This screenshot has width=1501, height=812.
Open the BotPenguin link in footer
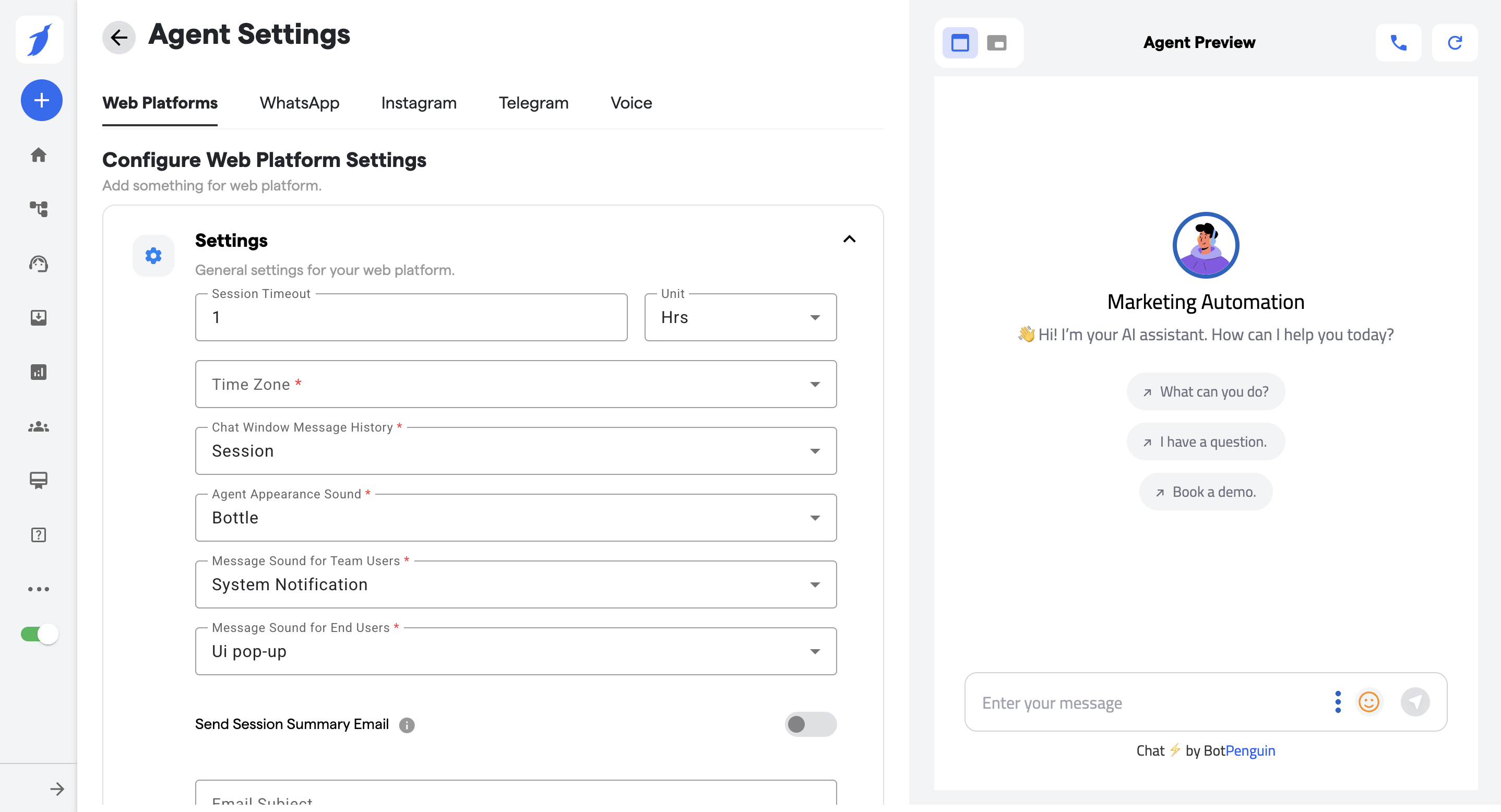point(1250,750)
